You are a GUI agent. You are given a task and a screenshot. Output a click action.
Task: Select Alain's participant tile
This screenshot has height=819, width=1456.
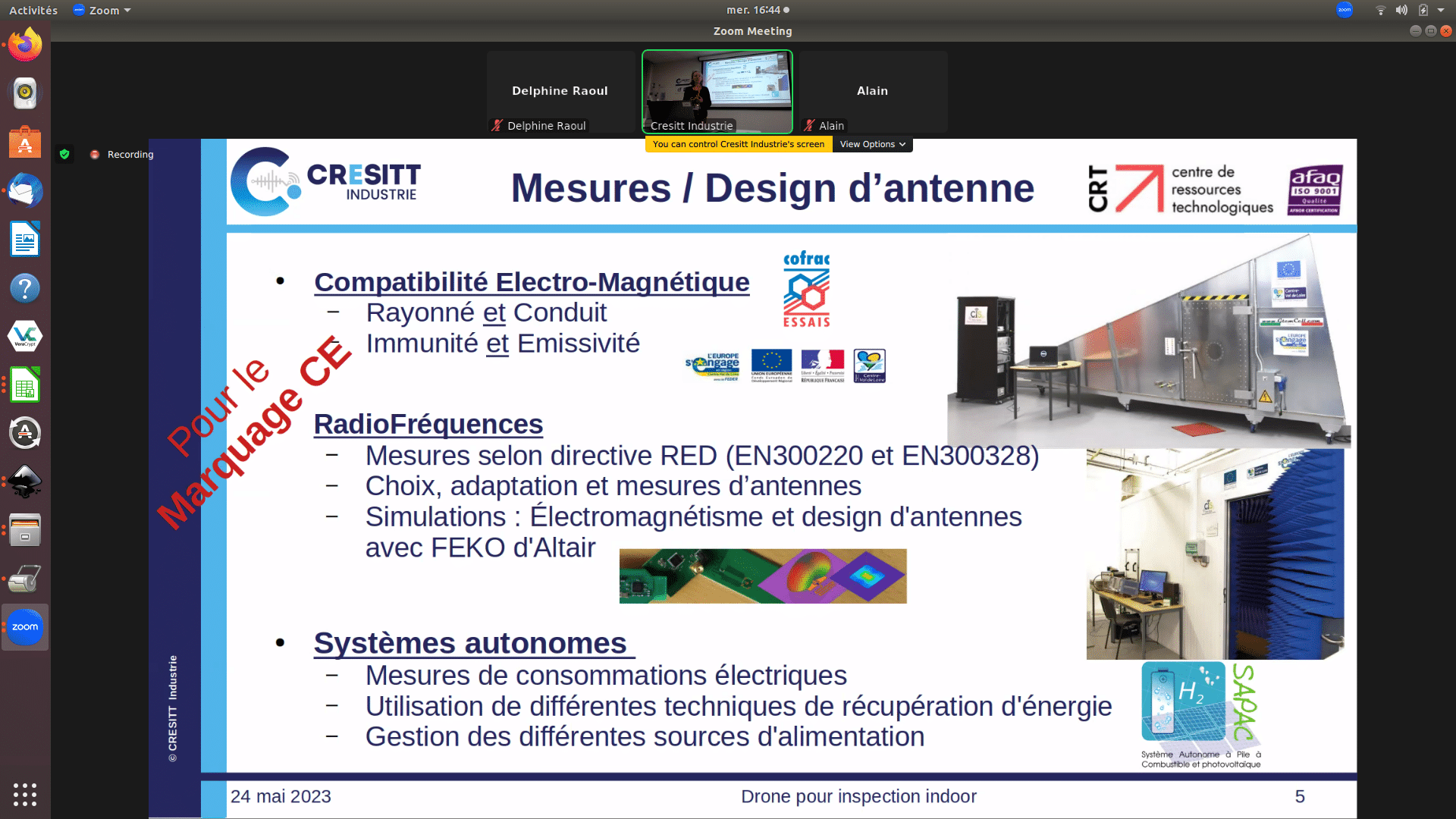(x=873, y=92)
